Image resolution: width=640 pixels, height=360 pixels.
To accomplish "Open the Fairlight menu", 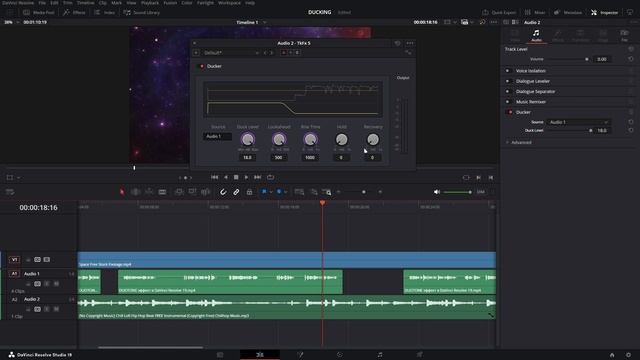I will click(205, 3).
